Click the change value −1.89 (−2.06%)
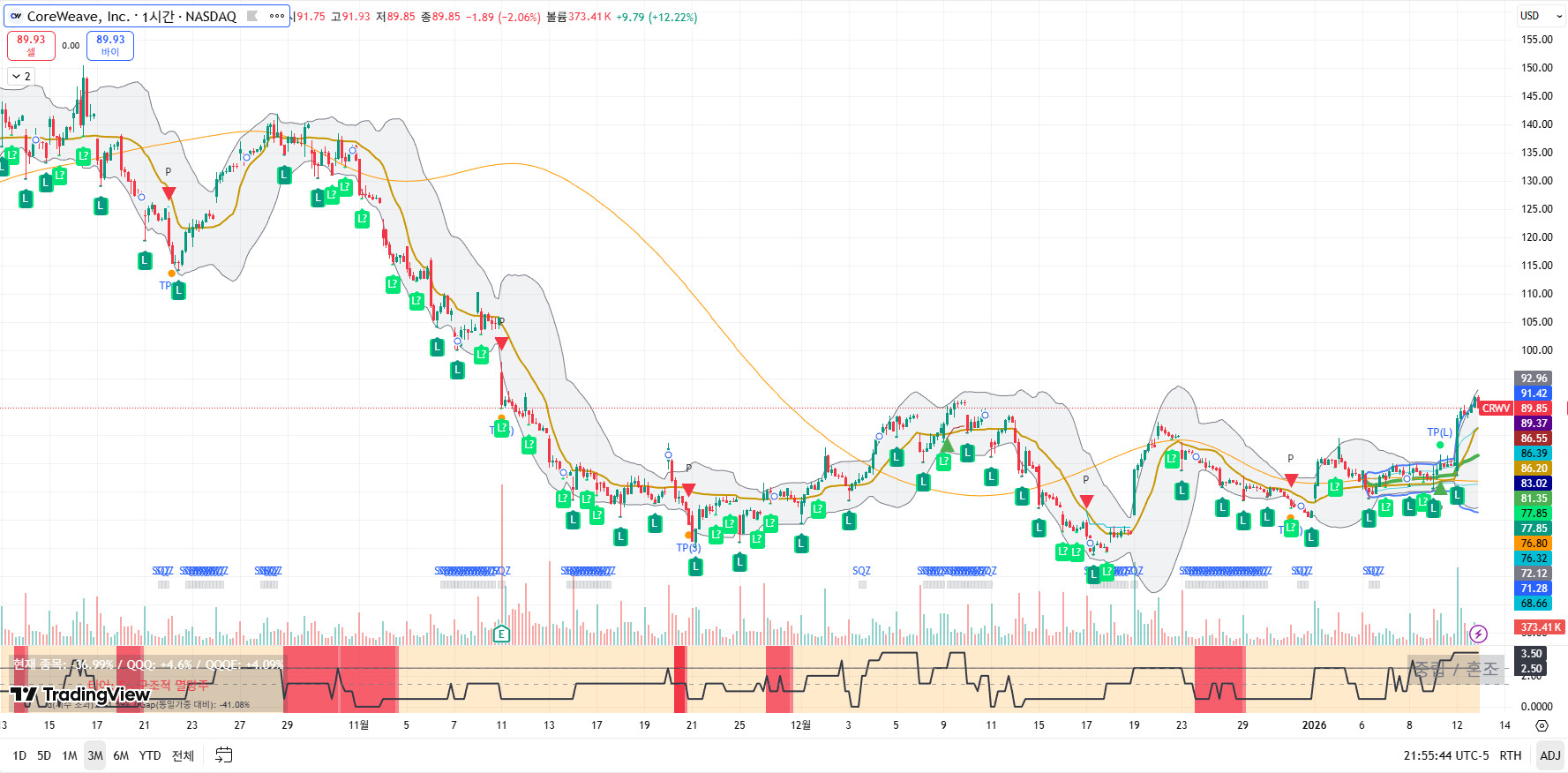Viewport: 1568px width, 773px height. tap(503, 17)
